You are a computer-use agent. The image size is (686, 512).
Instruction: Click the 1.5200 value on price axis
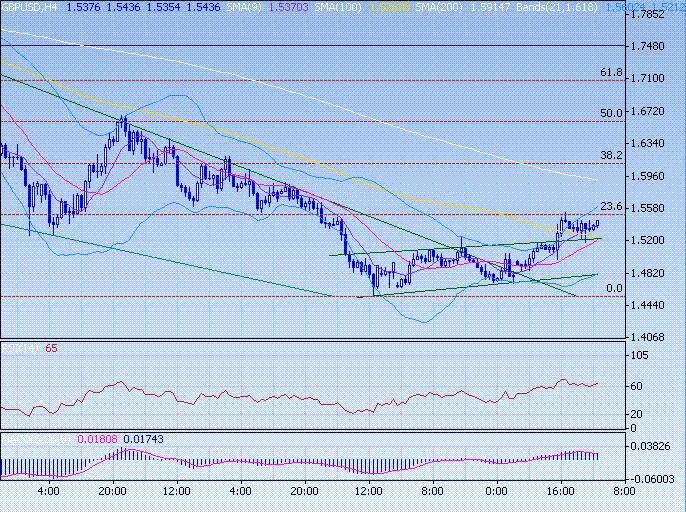tap(653, 241)
